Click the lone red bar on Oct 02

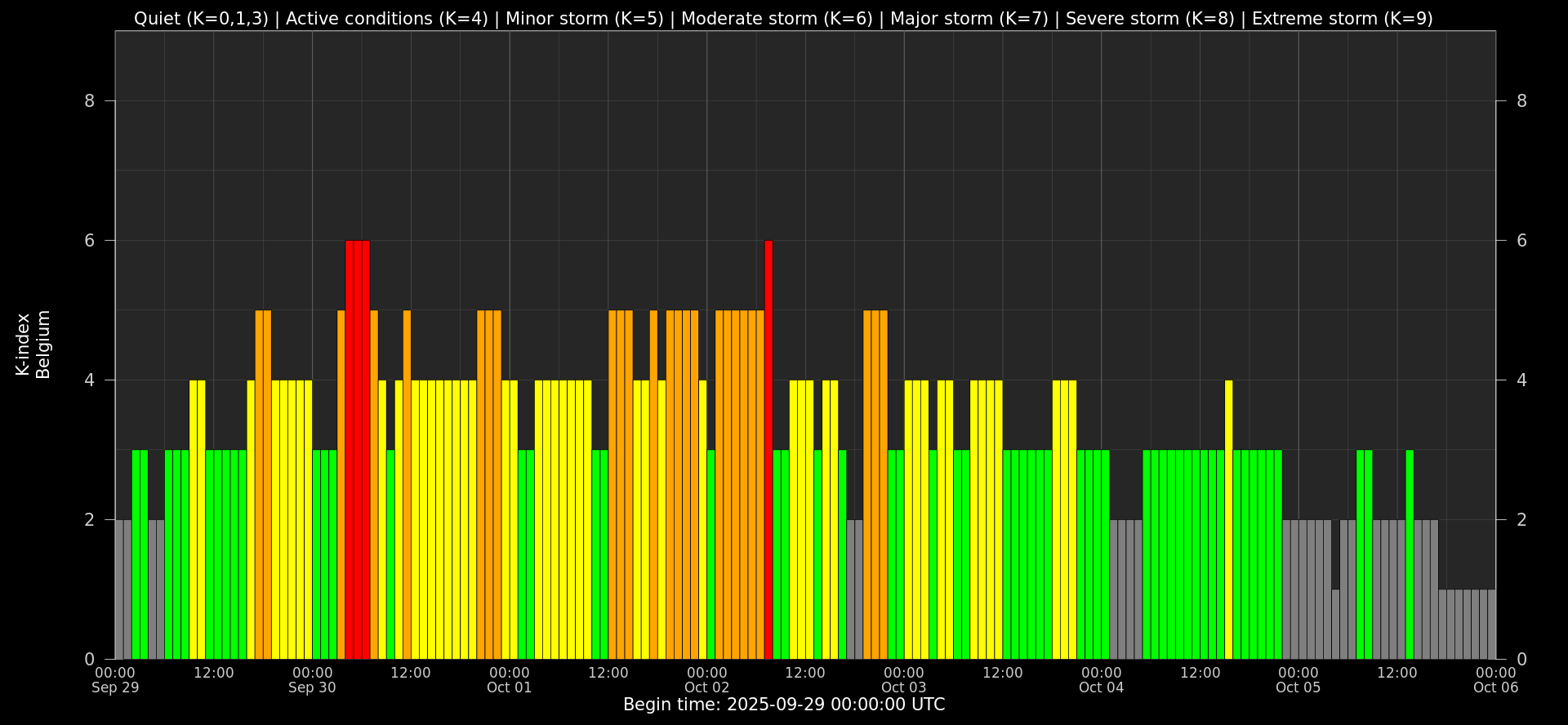768,449
